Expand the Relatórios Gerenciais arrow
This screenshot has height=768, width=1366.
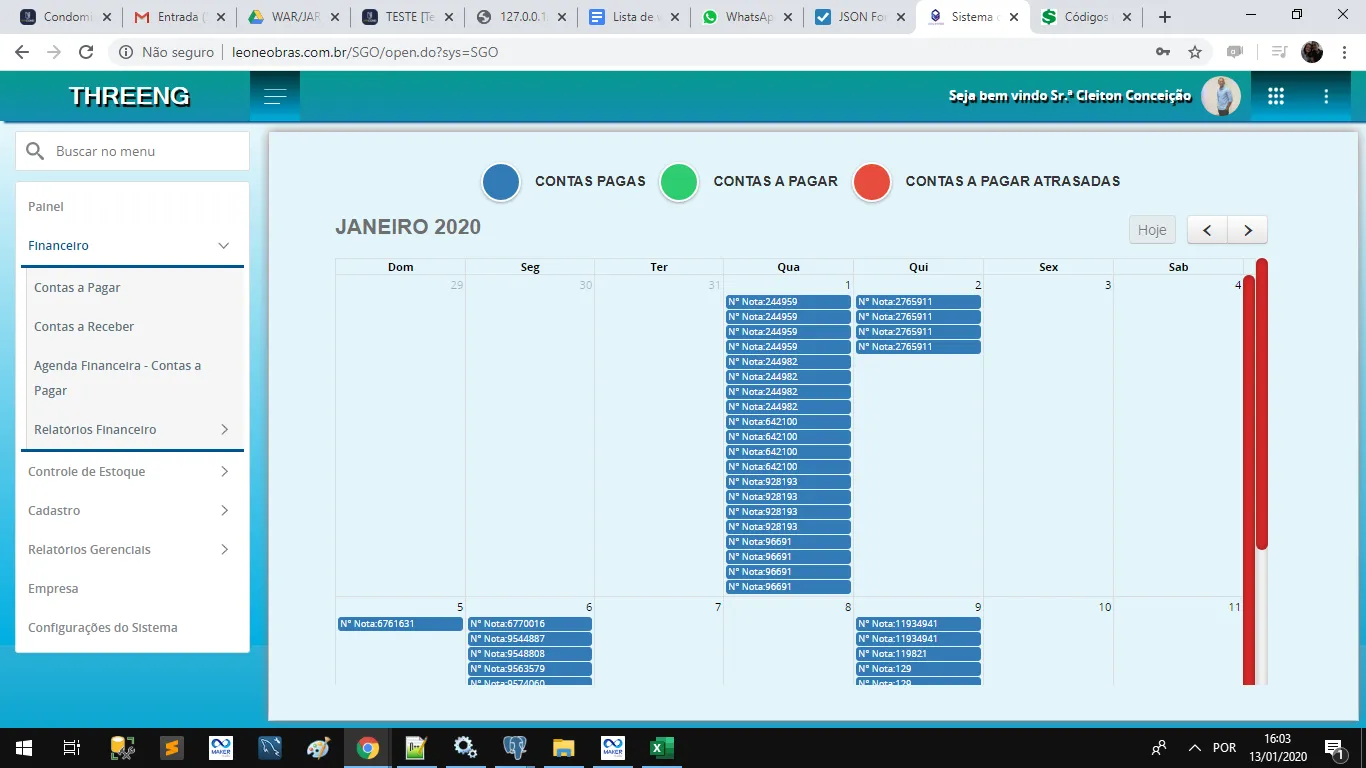tap(224, 550)
